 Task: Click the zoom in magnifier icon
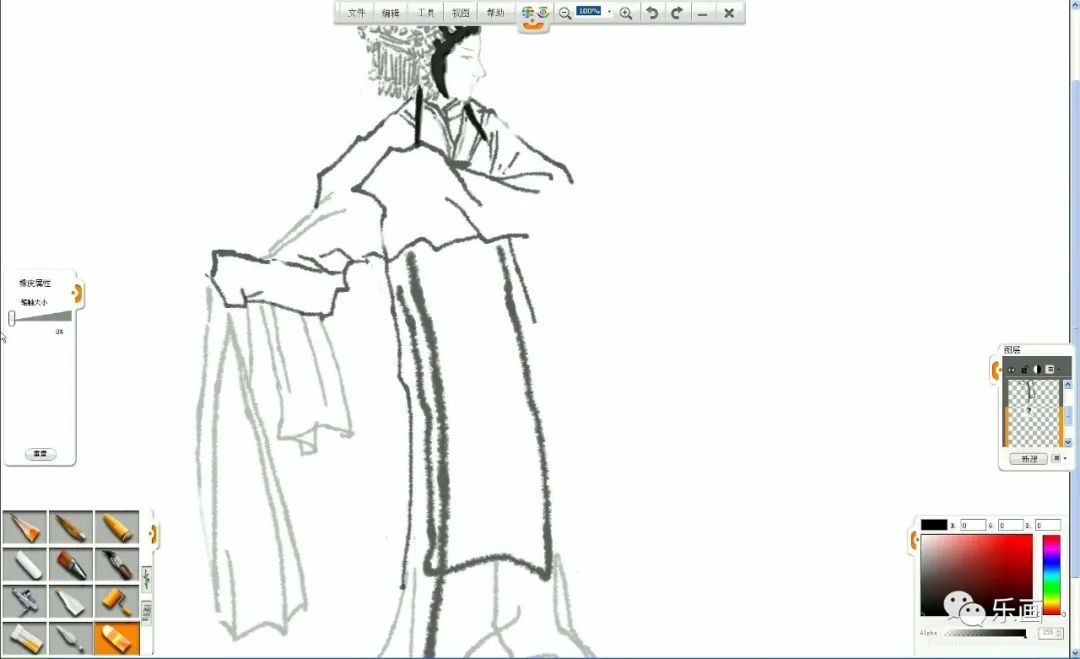coord(626,13)
